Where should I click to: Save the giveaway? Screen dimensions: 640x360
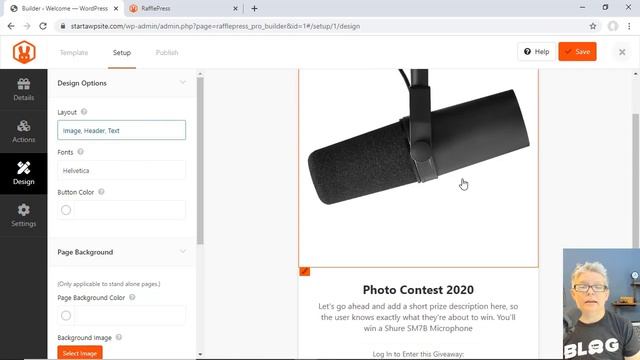coord(578,51)
